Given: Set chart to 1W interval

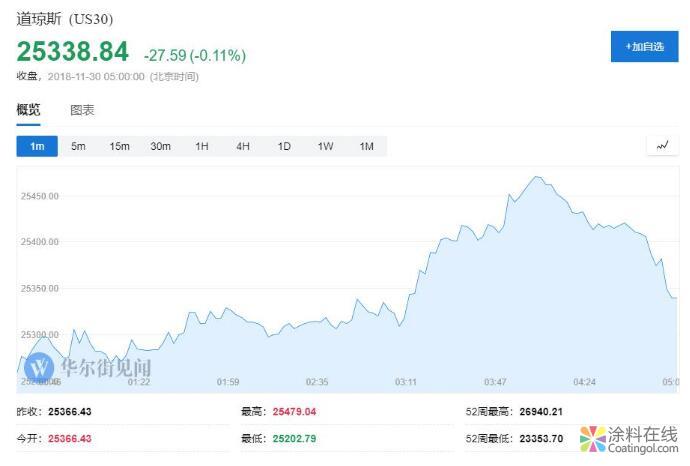Looking at the screenshot, I should (325, 147).
